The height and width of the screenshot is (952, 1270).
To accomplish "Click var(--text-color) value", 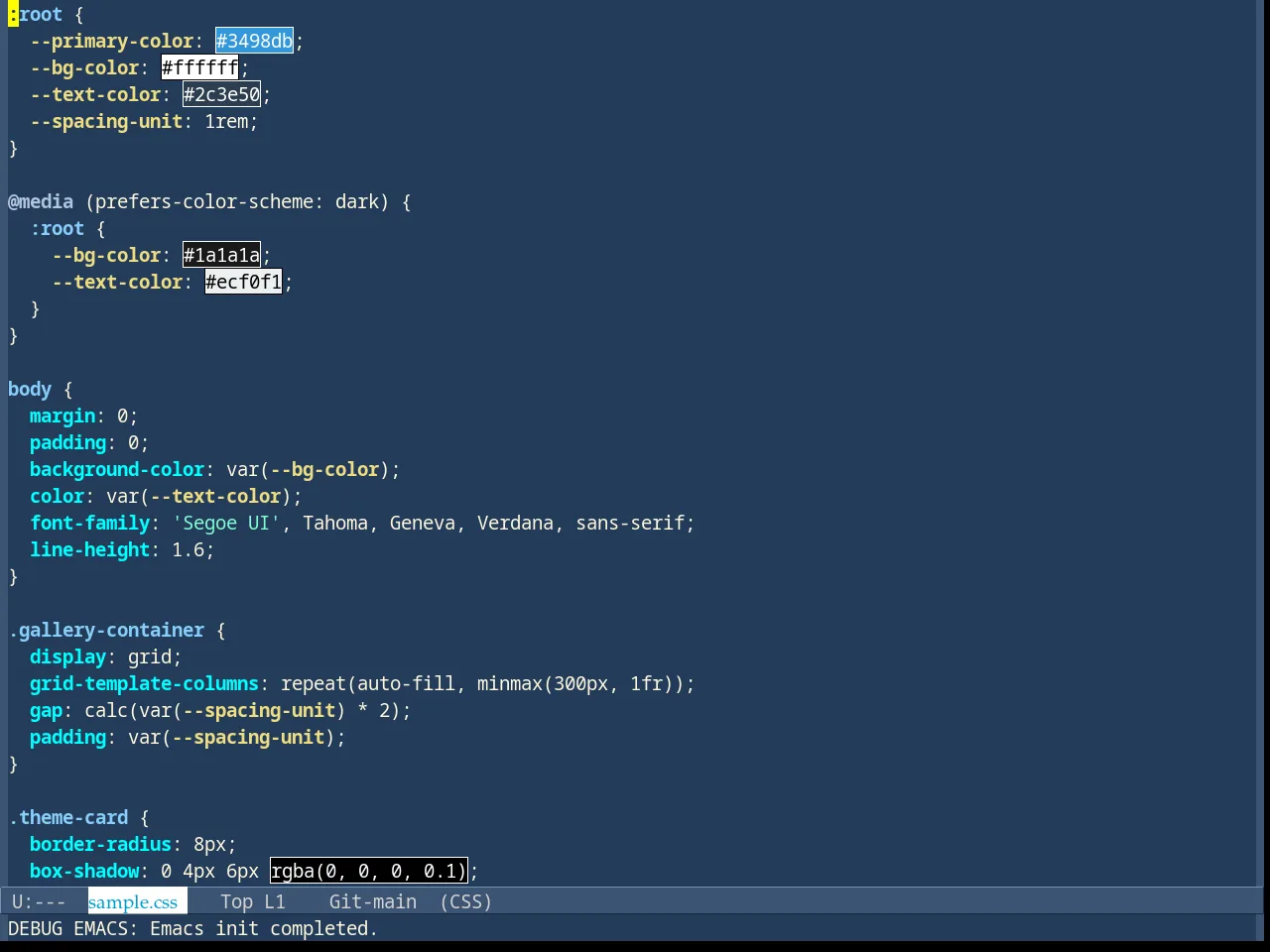I will 198,496.
